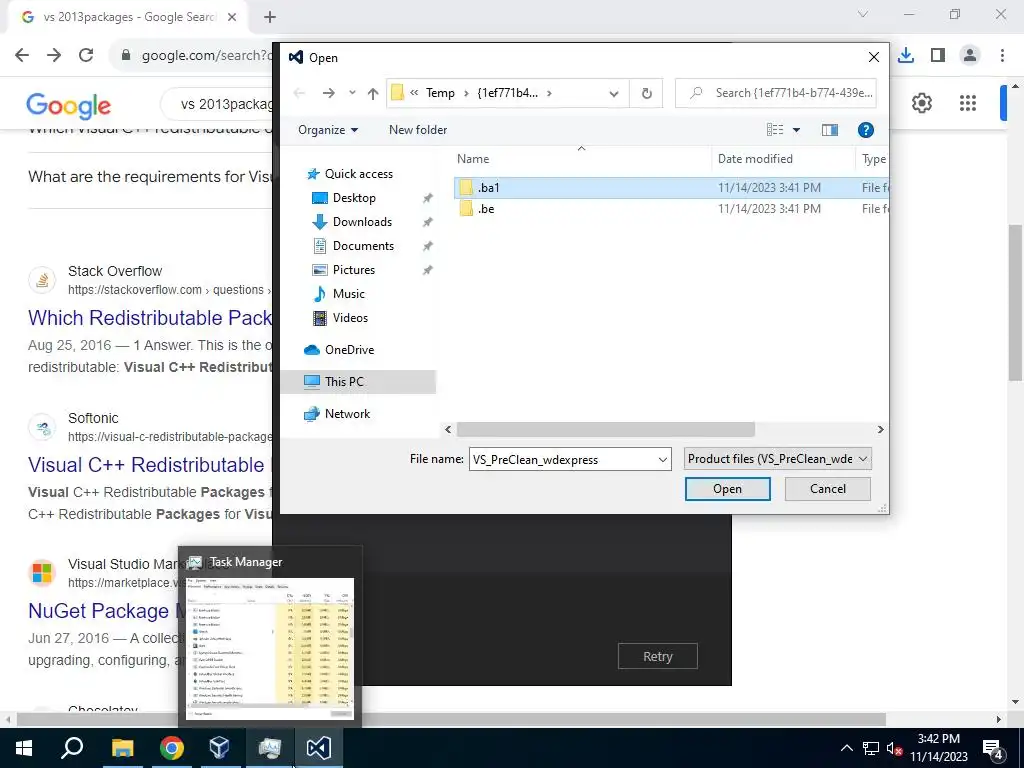The image size is (1024, 768).
Task: Open Music in navigation pane
Action: coord(347,294)
